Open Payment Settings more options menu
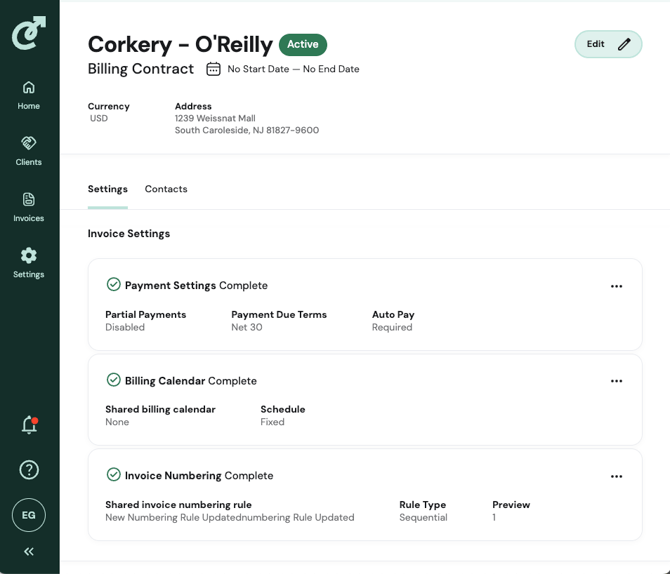 616,286
